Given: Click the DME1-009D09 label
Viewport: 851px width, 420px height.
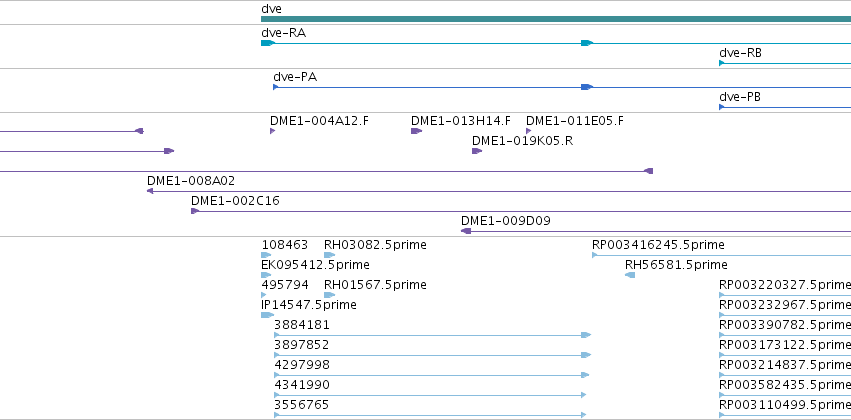Looking at the screenshot, I should click(505, 221).
